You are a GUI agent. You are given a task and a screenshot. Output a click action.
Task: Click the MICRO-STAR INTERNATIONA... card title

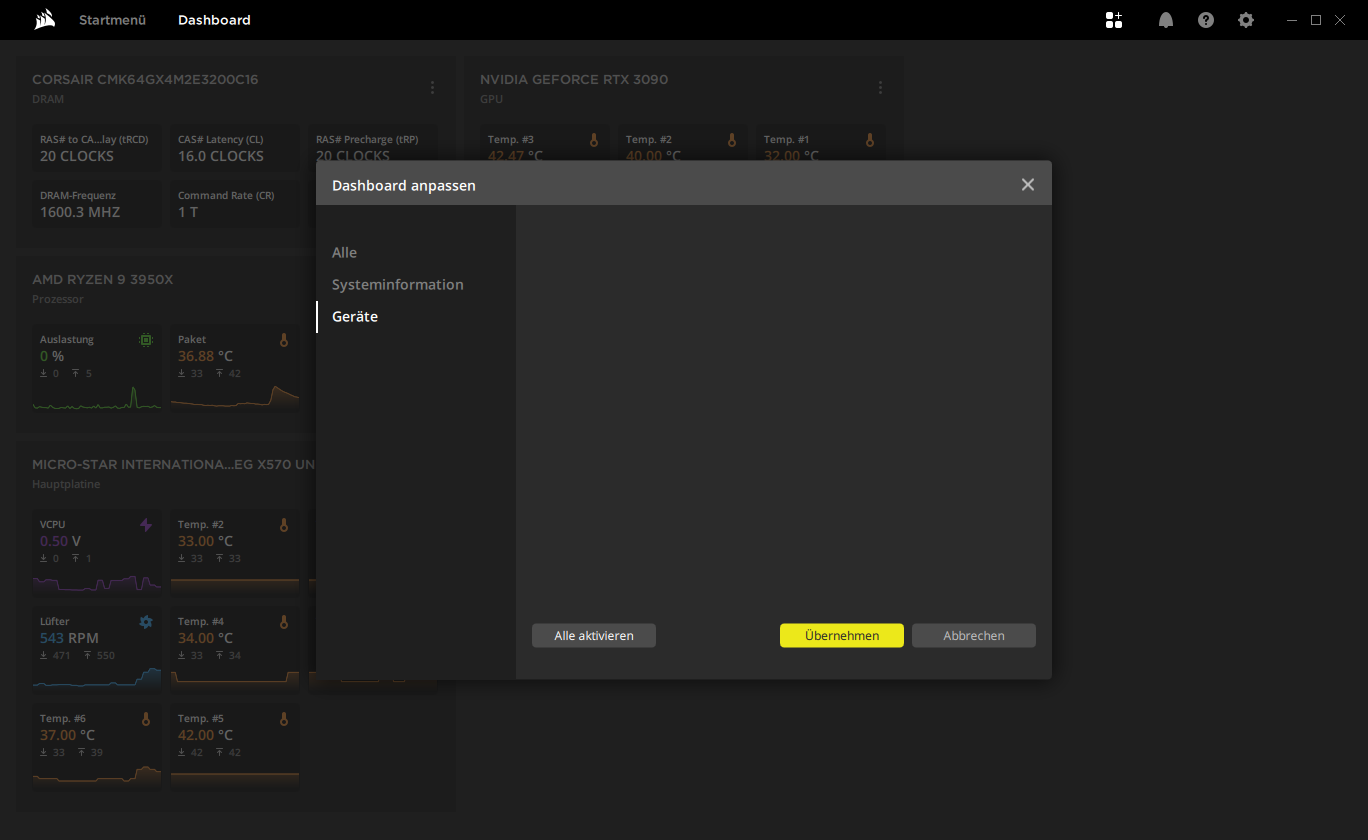coord(174,465)
